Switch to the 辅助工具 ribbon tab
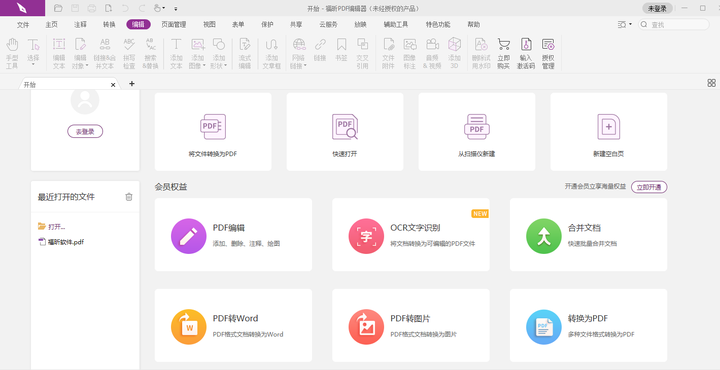 (x=396, y=24)
